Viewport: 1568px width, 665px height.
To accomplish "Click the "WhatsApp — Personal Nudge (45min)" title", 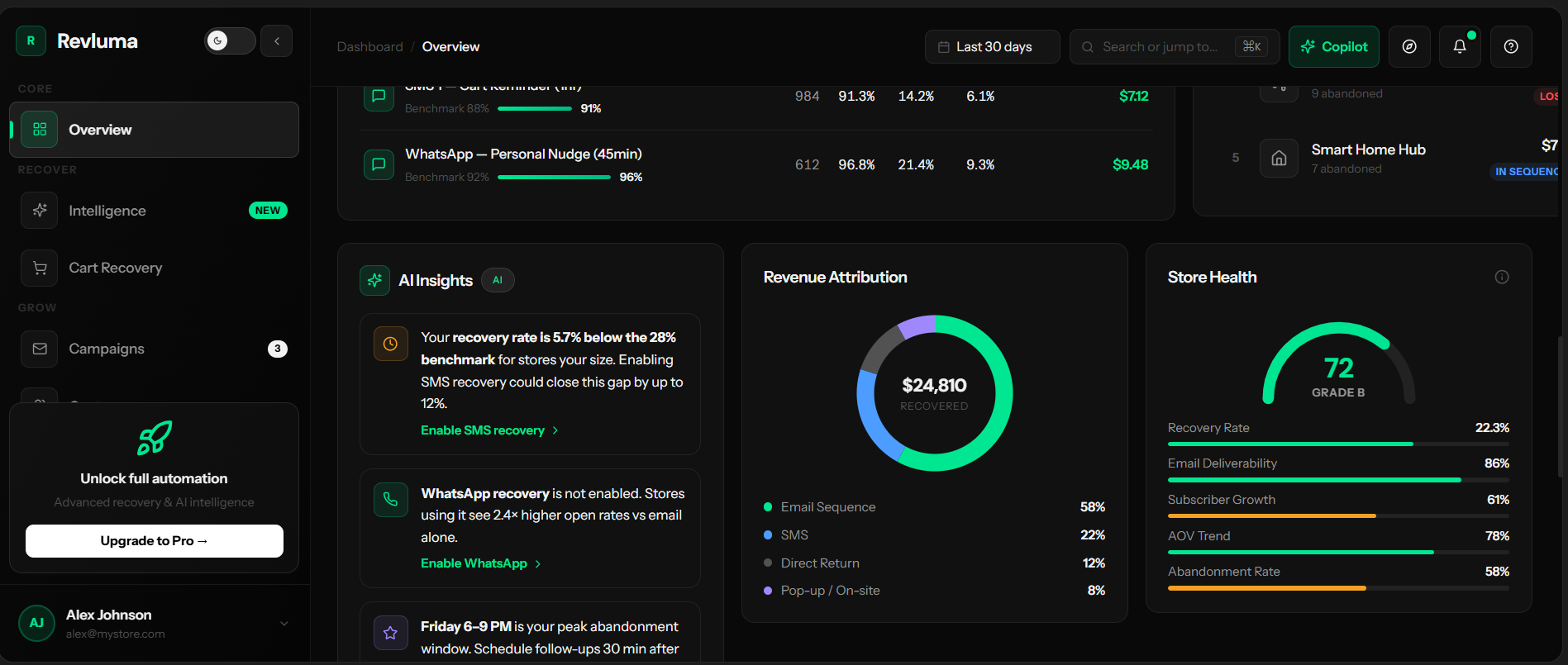I will pyautogui.click(x=523, y=154).
